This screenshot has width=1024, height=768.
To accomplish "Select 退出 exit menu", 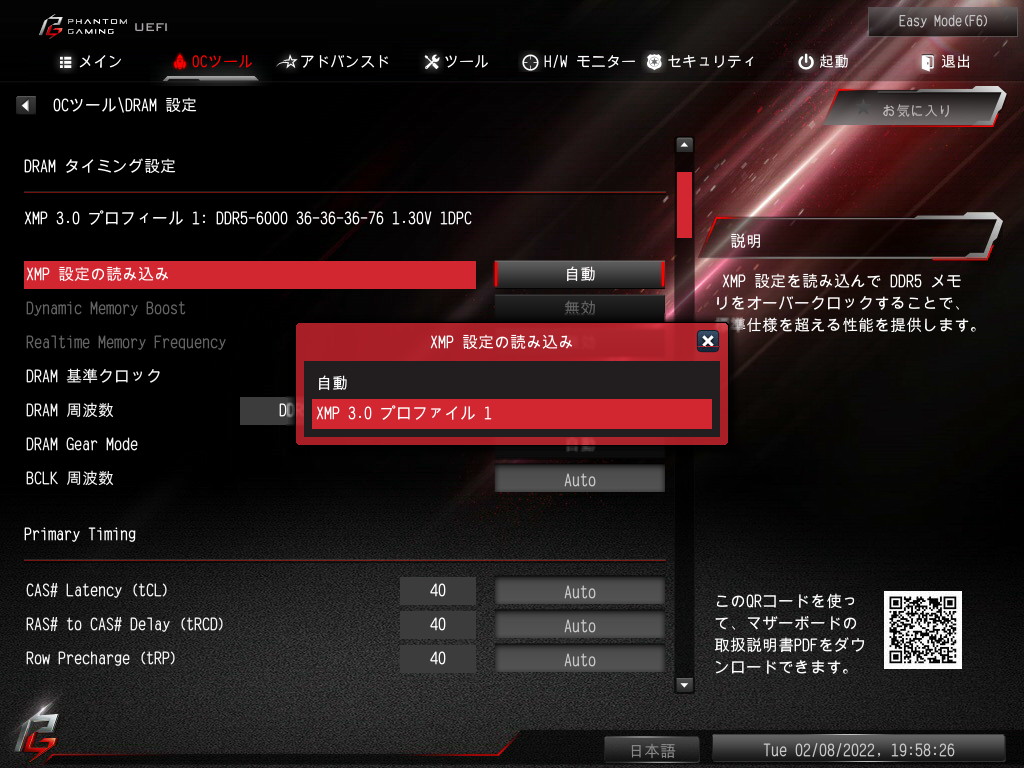I will point(946,61).
